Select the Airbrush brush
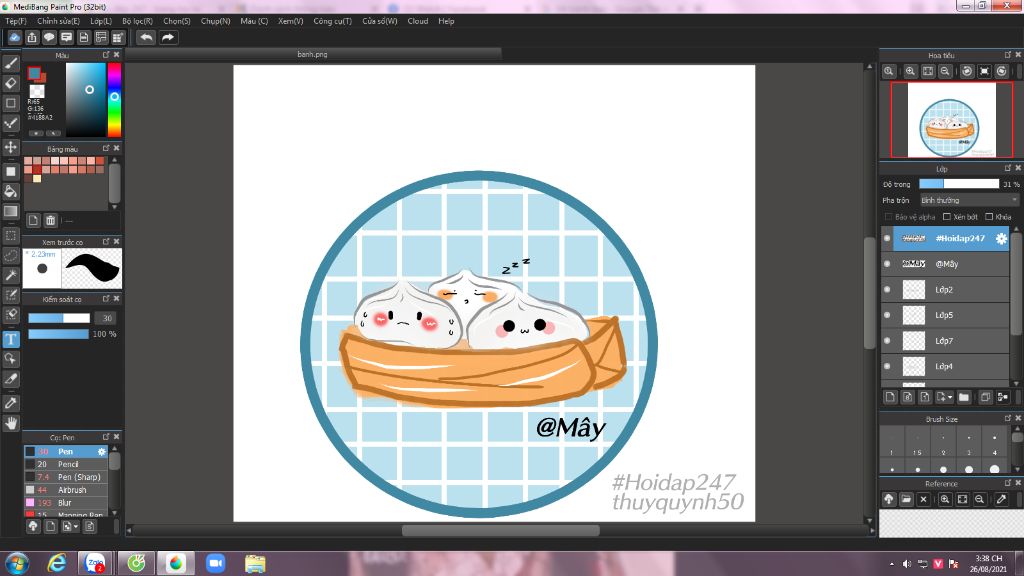Image resolution: width=1024 pixels, height=576 pixels. (x=65, y=490)
